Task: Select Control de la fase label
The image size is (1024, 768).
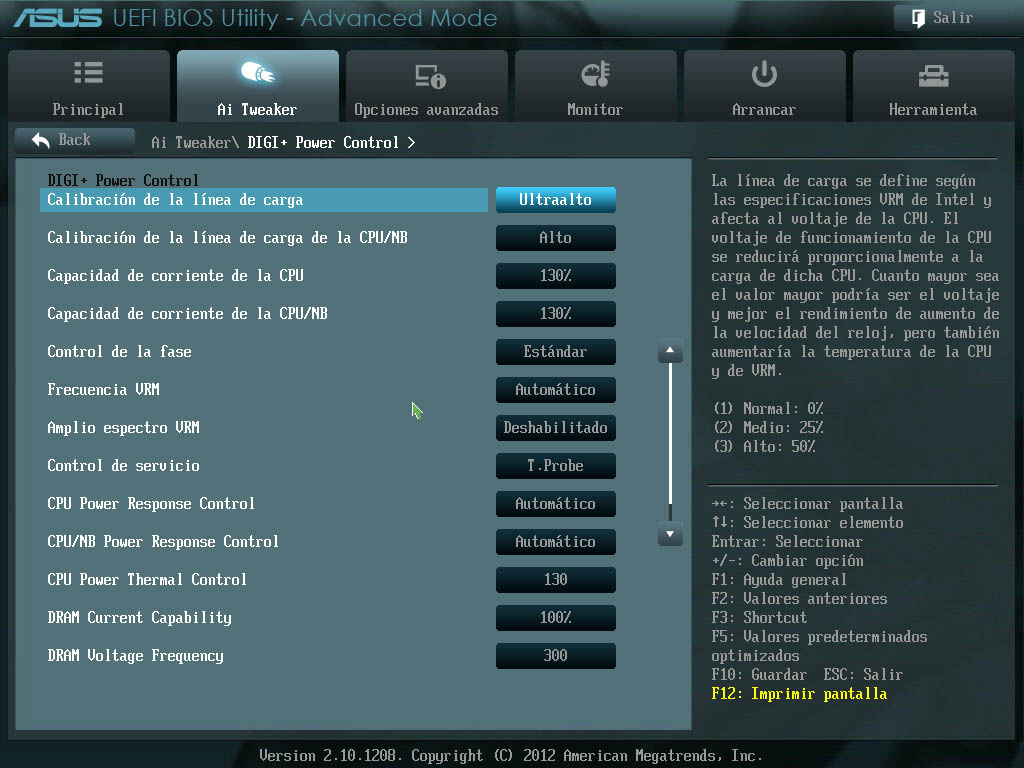Action: click(x=120, y=351)
